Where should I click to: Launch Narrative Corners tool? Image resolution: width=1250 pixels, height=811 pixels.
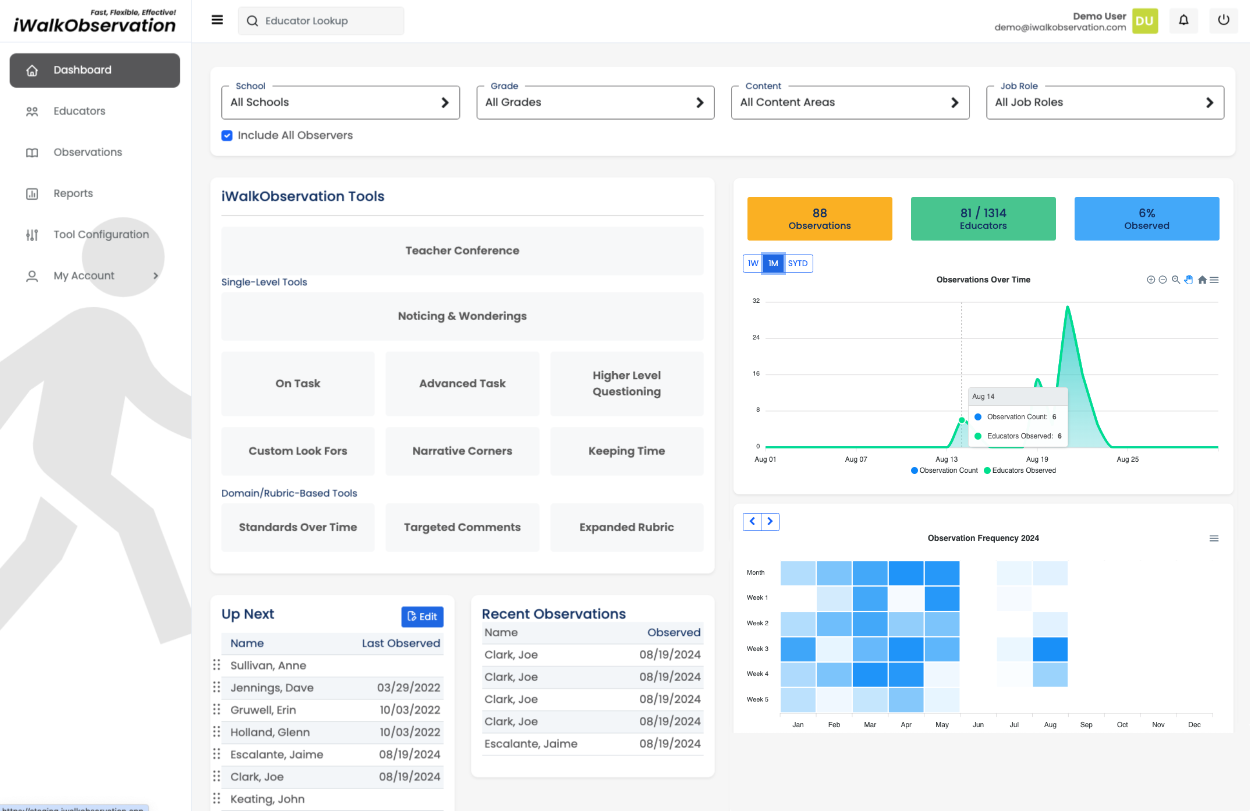coord(462,451)
